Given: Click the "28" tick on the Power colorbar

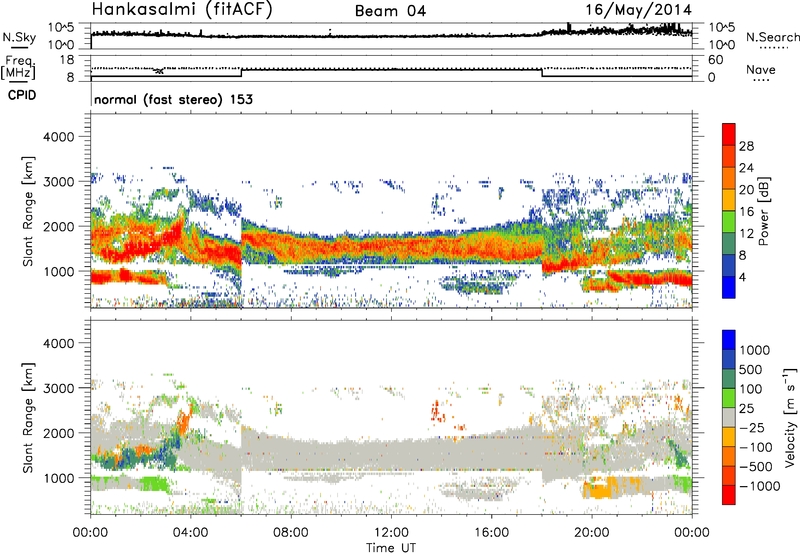Looking at the screenshot, I should (746, 146).
